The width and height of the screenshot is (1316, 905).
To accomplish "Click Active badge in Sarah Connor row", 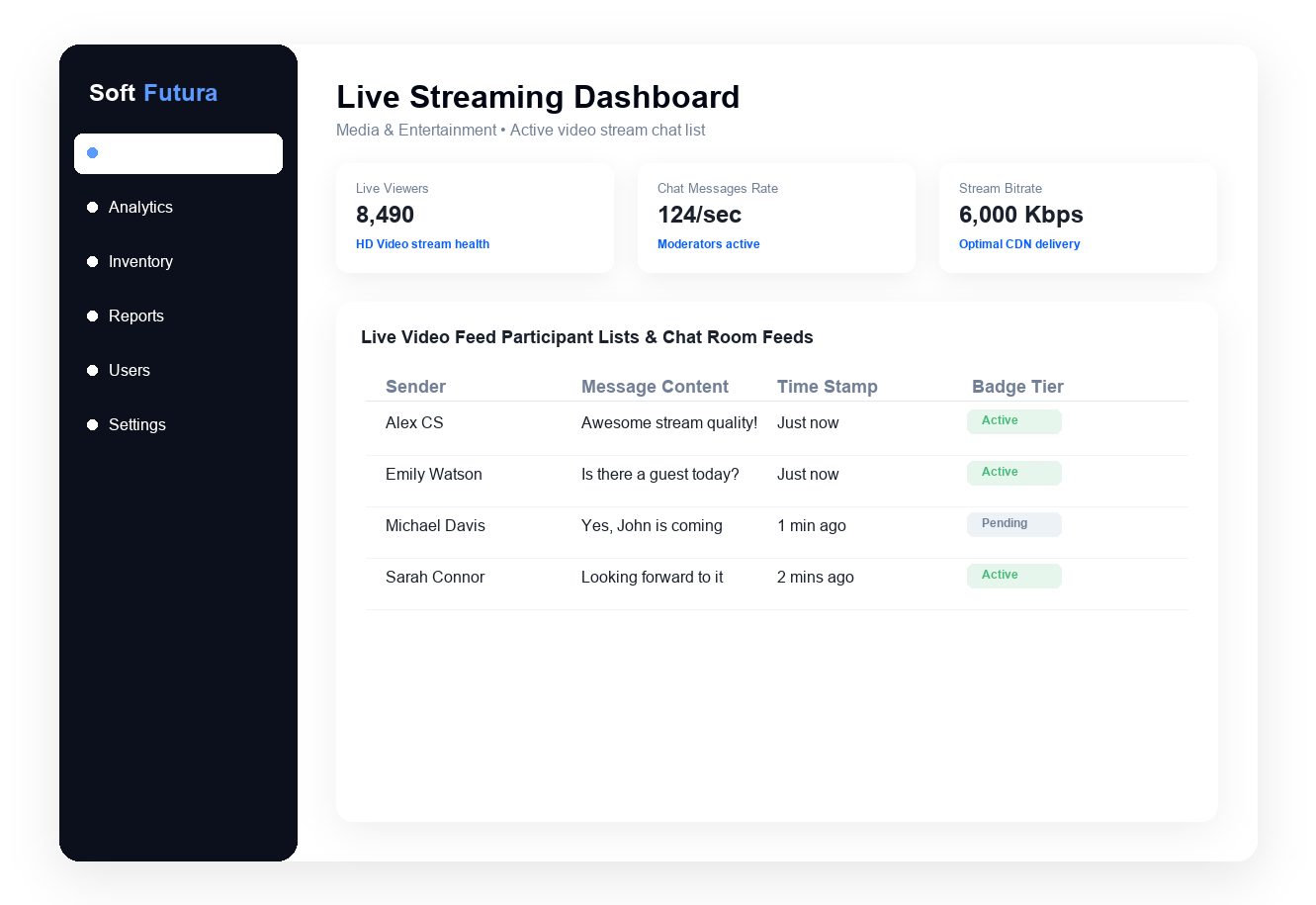I will point(1014,576).
